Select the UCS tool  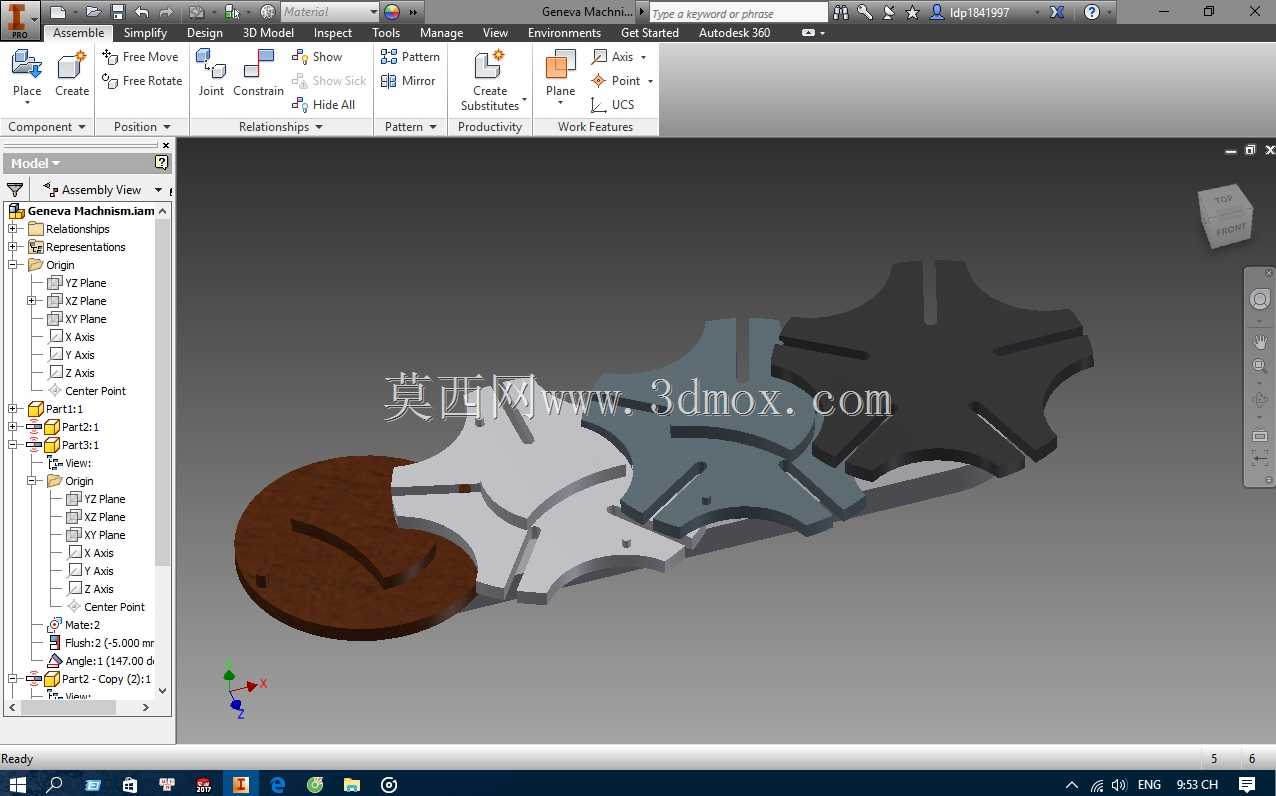[x=613, y=105]
